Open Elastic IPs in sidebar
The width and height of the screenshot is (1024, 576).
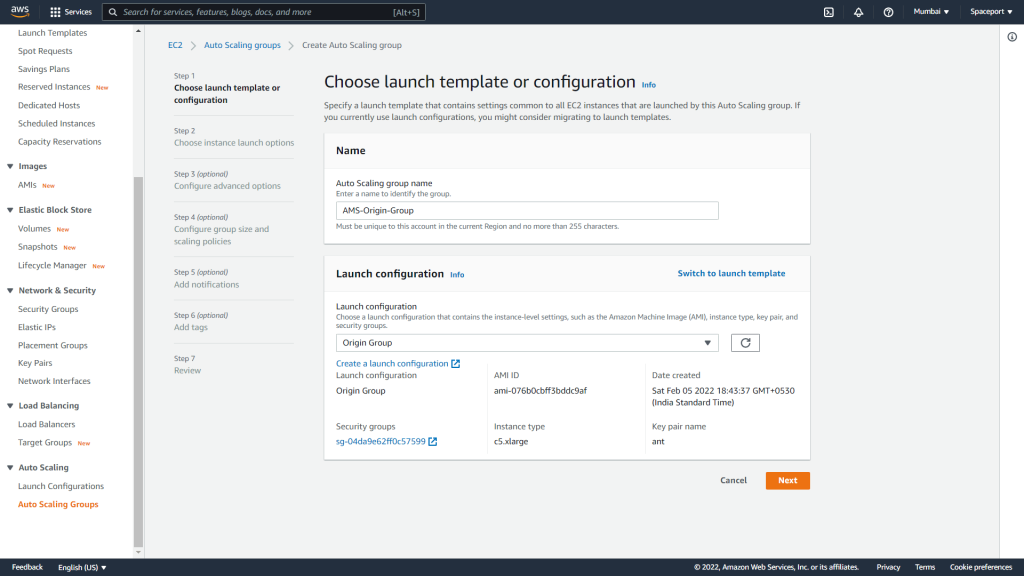(37, 327)
